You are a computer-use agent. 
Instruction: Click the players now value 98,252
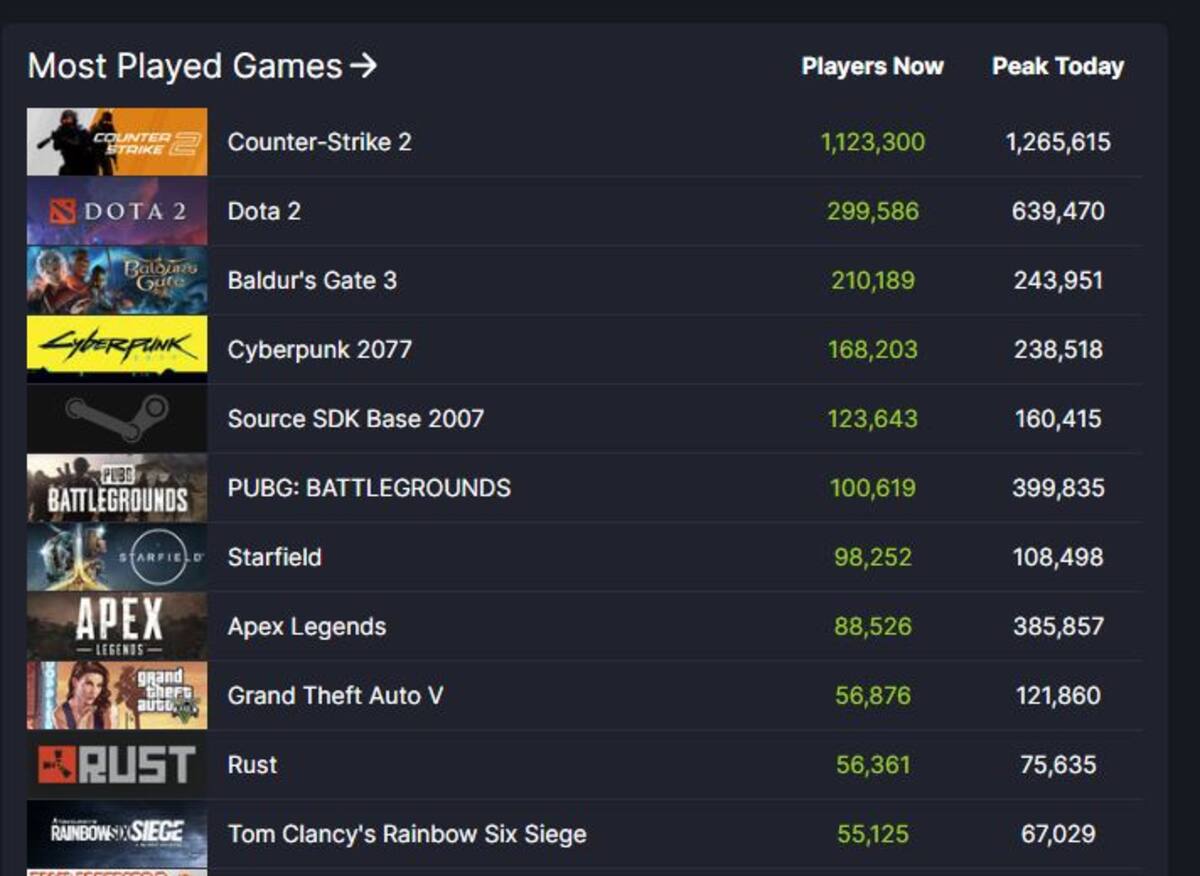(873, 557)
